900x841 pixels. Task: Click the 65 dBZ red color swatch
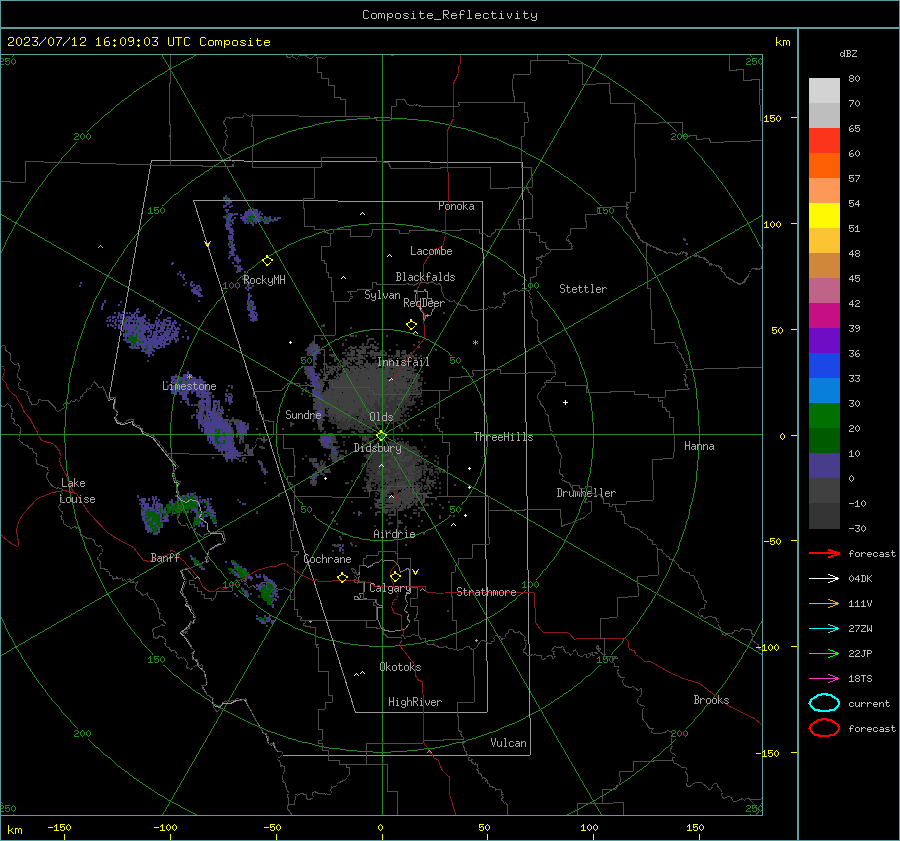tap(824, 141)
